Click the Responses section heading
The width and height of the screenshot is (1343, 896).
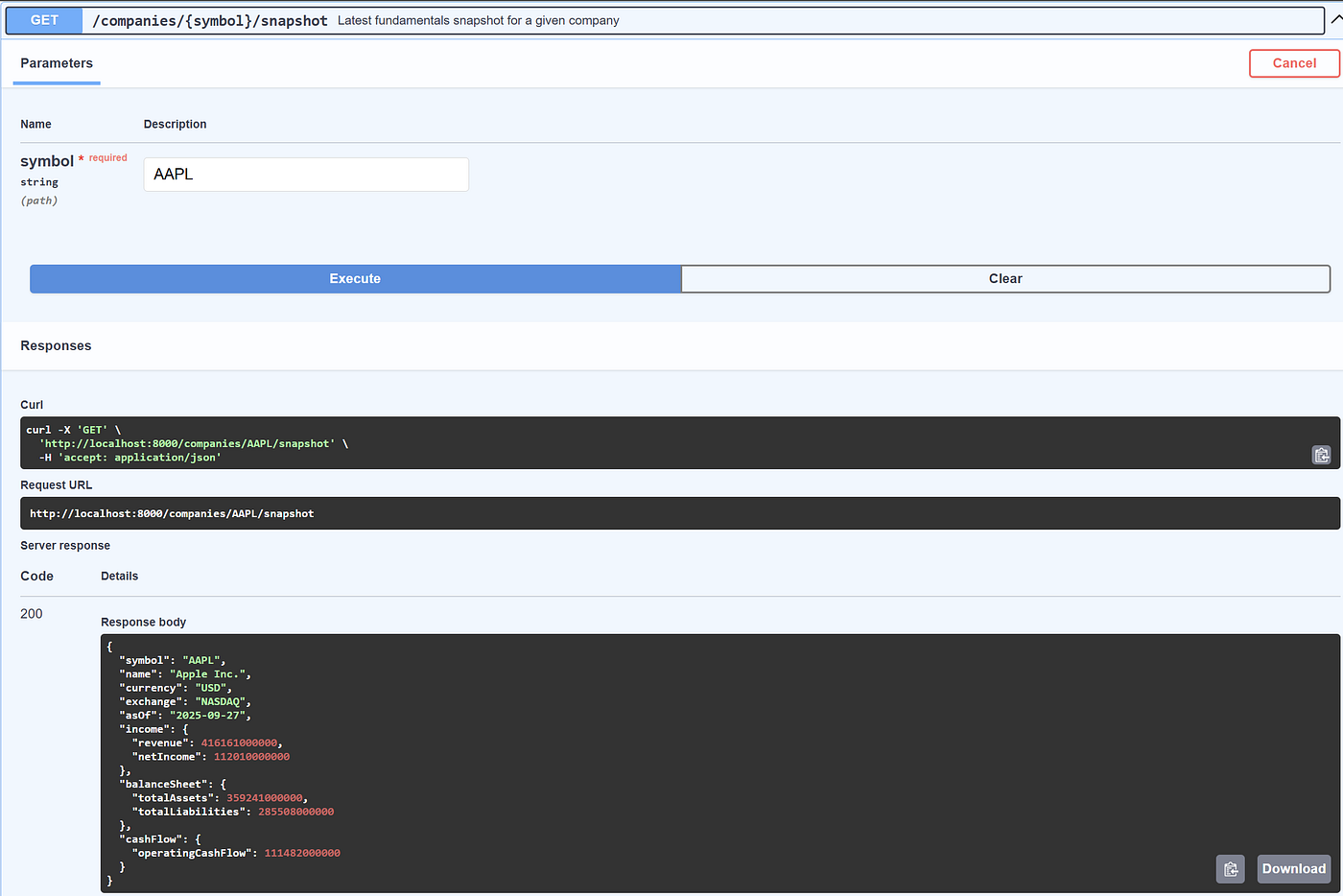(56, 346)
